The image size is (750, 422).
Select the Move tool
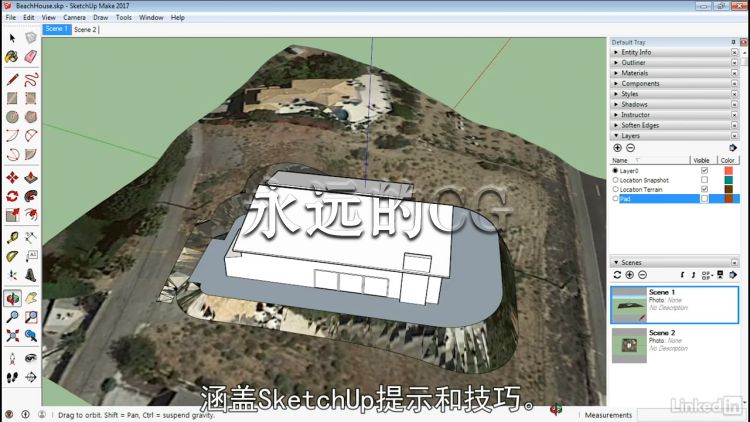pyautogui.click(x=12, y=178)
